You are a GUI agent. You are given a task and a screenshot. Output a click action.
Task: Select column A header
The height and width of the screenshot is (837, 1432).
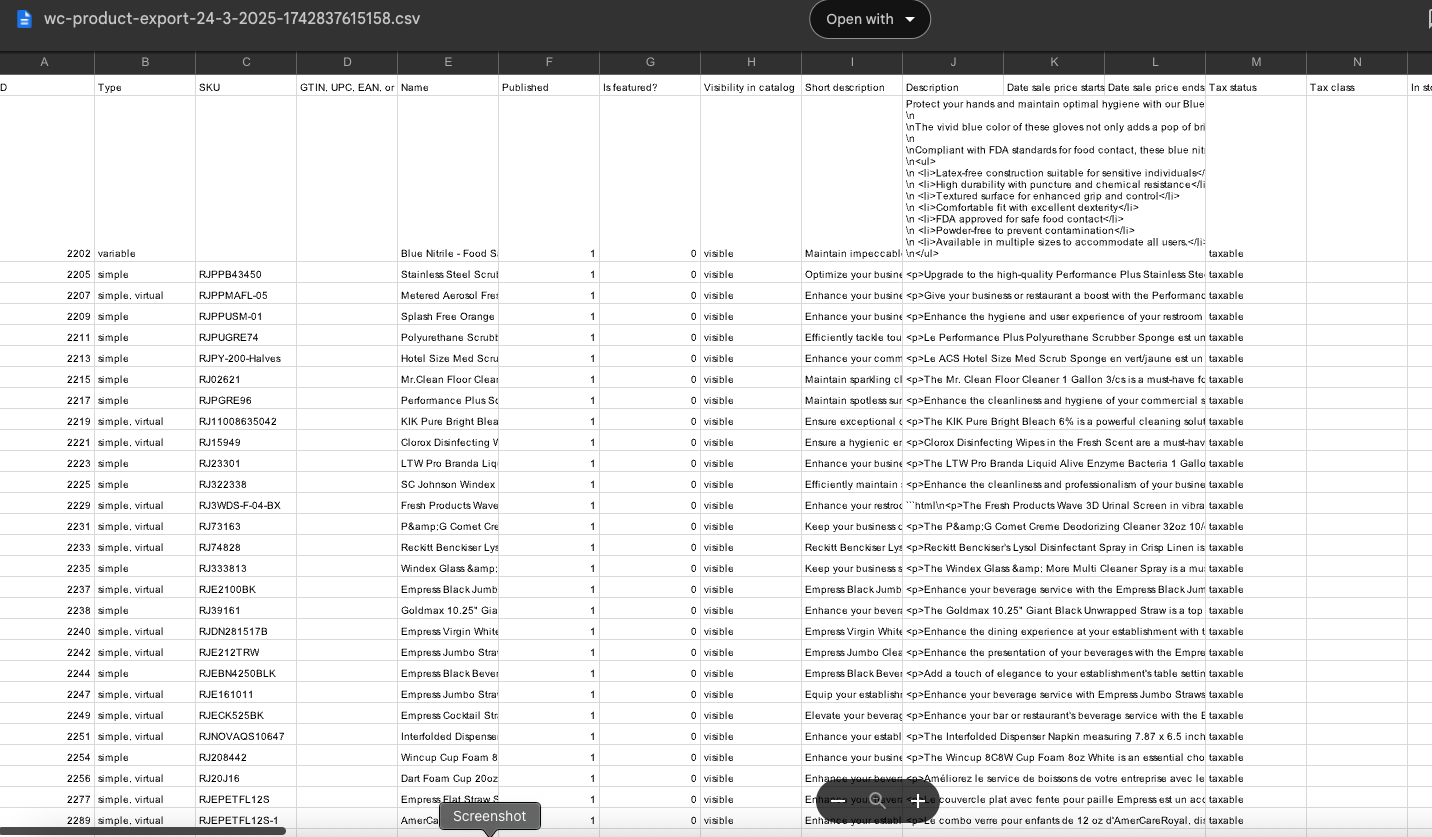click(44, 62)
